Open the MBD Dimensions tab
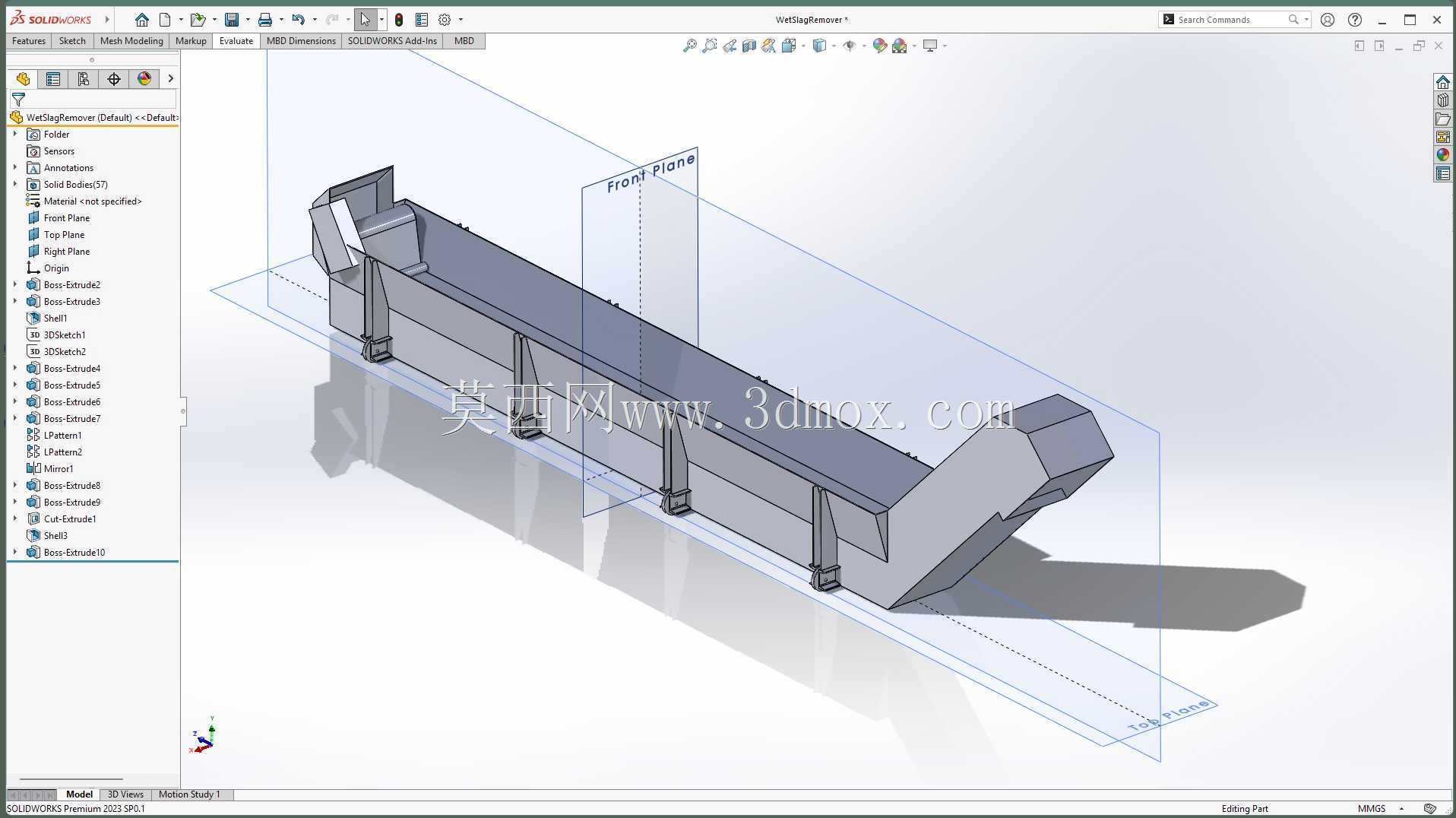The width and height of the screenshot is (1456, 818). (301, 41)
